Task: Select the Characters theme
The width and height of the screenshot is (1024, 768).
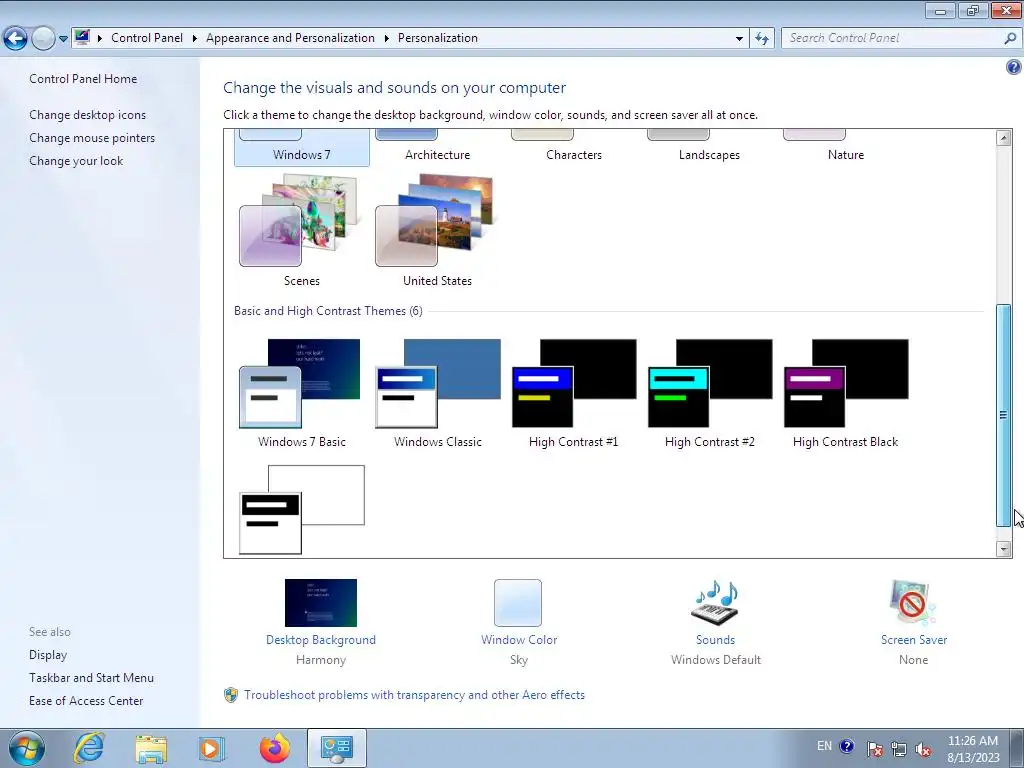Action: click(574, 155)
